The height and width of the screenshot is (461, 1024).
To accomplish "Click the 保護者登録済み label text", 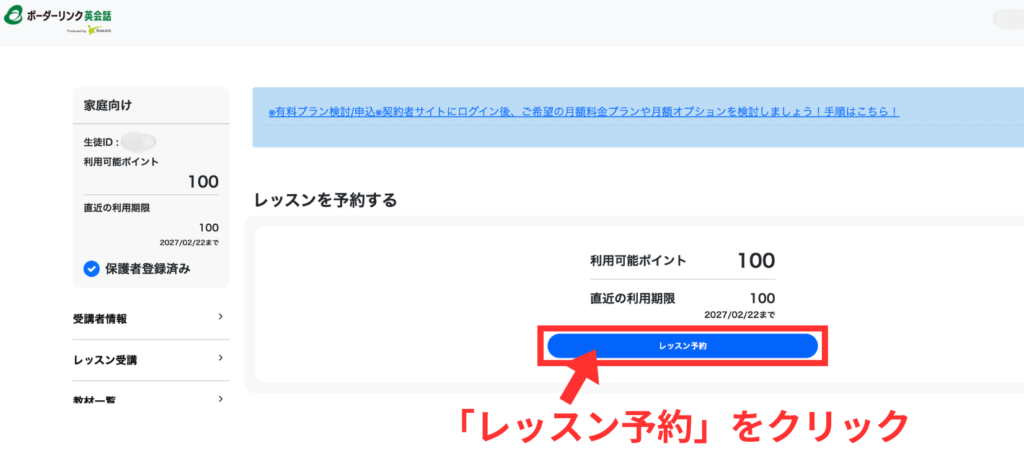I will click(x=147, y=268).
